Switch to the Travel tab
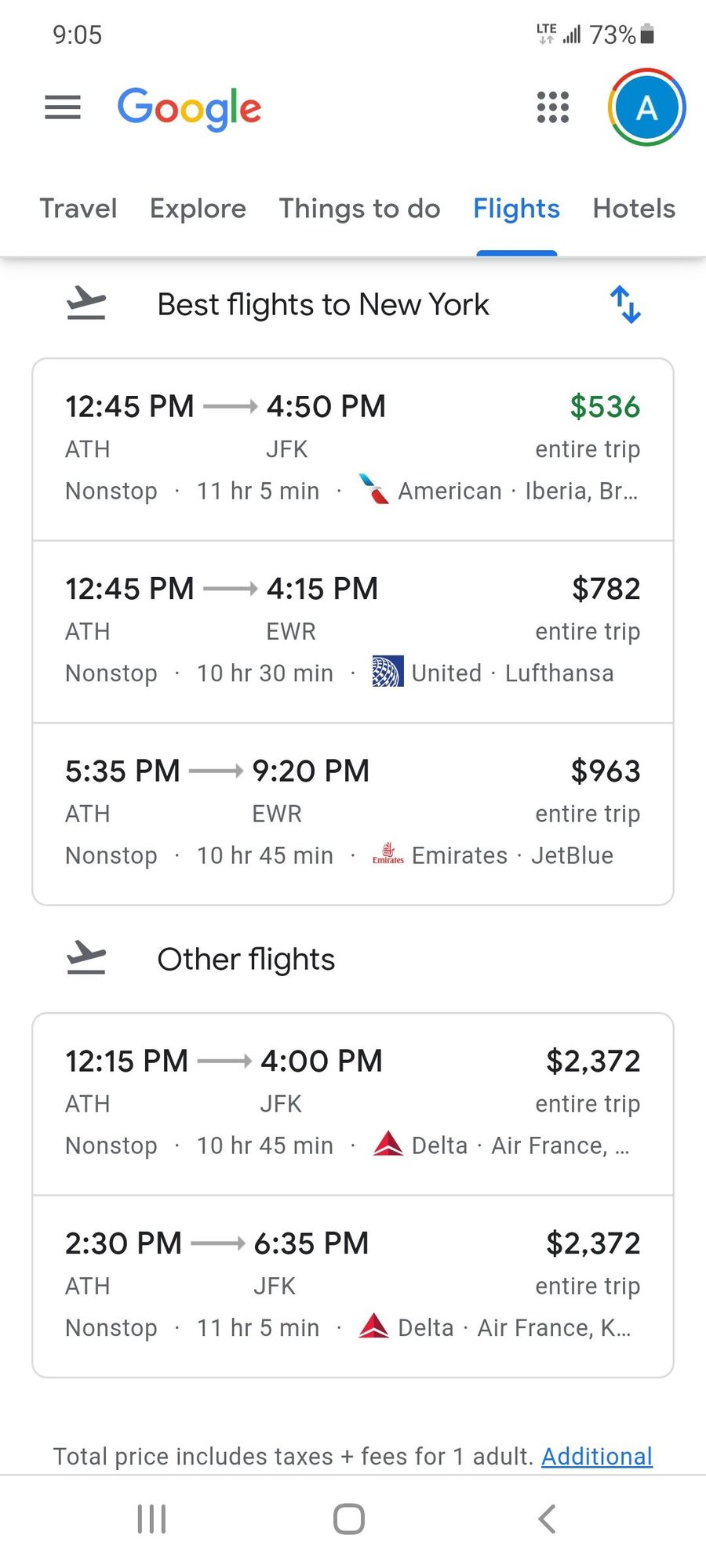 click(x=78, y=209)
